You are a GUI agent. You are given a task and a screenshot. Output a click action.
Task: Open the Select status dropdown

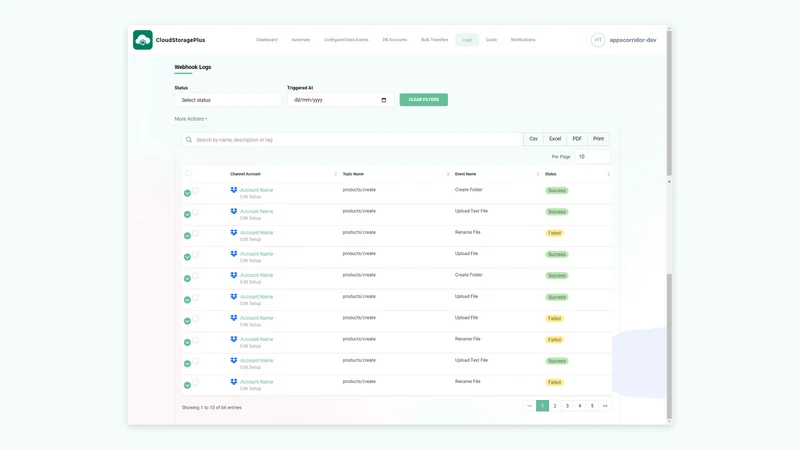pyautogui.click(x=228, y=100)
